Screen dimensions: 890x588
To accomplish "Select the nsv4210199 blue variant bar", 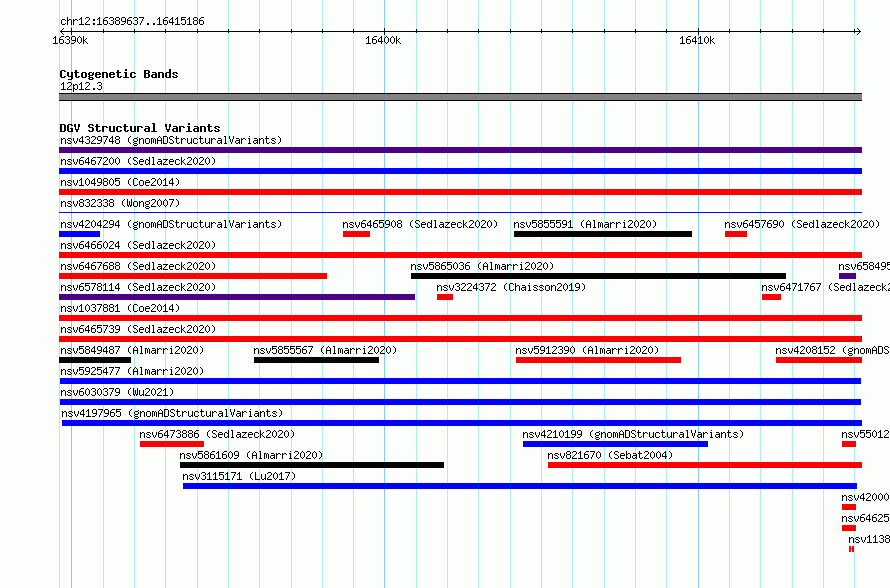I will coord(615,444).
